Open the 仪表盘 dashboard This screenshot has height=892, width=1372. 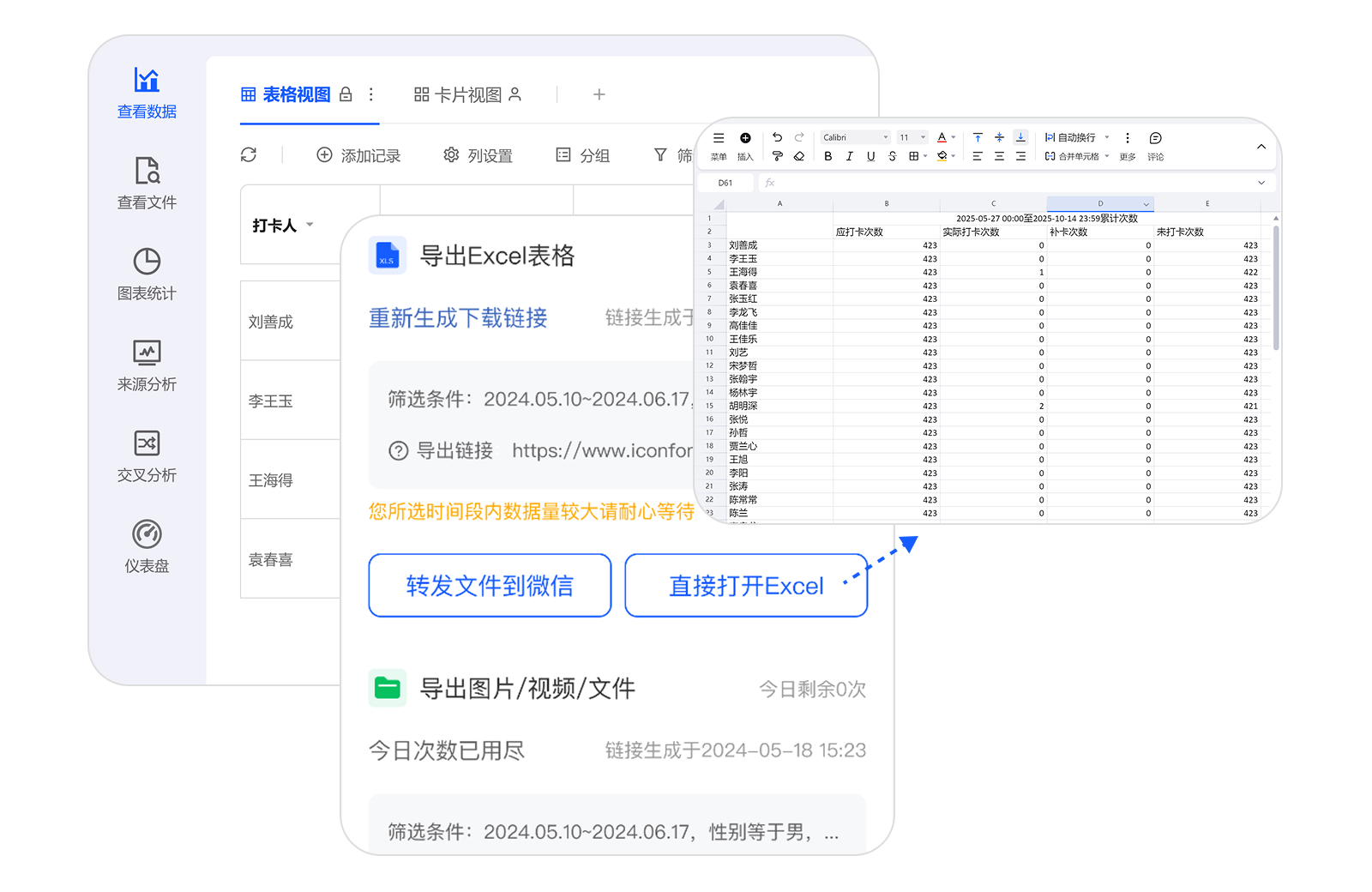tap(147, 546)
